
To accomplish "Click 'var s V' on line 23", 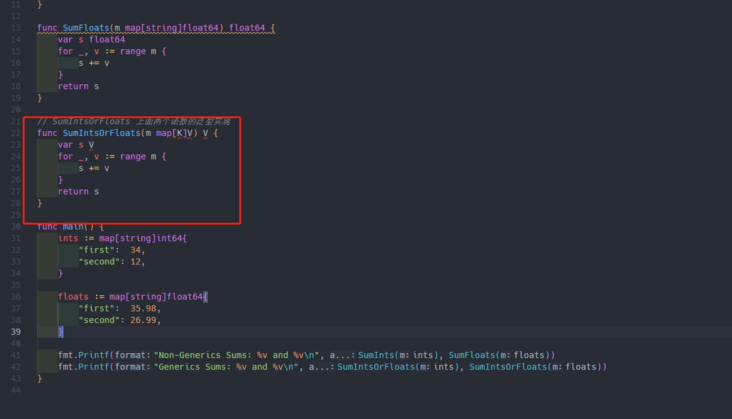I will coord(76,145).
